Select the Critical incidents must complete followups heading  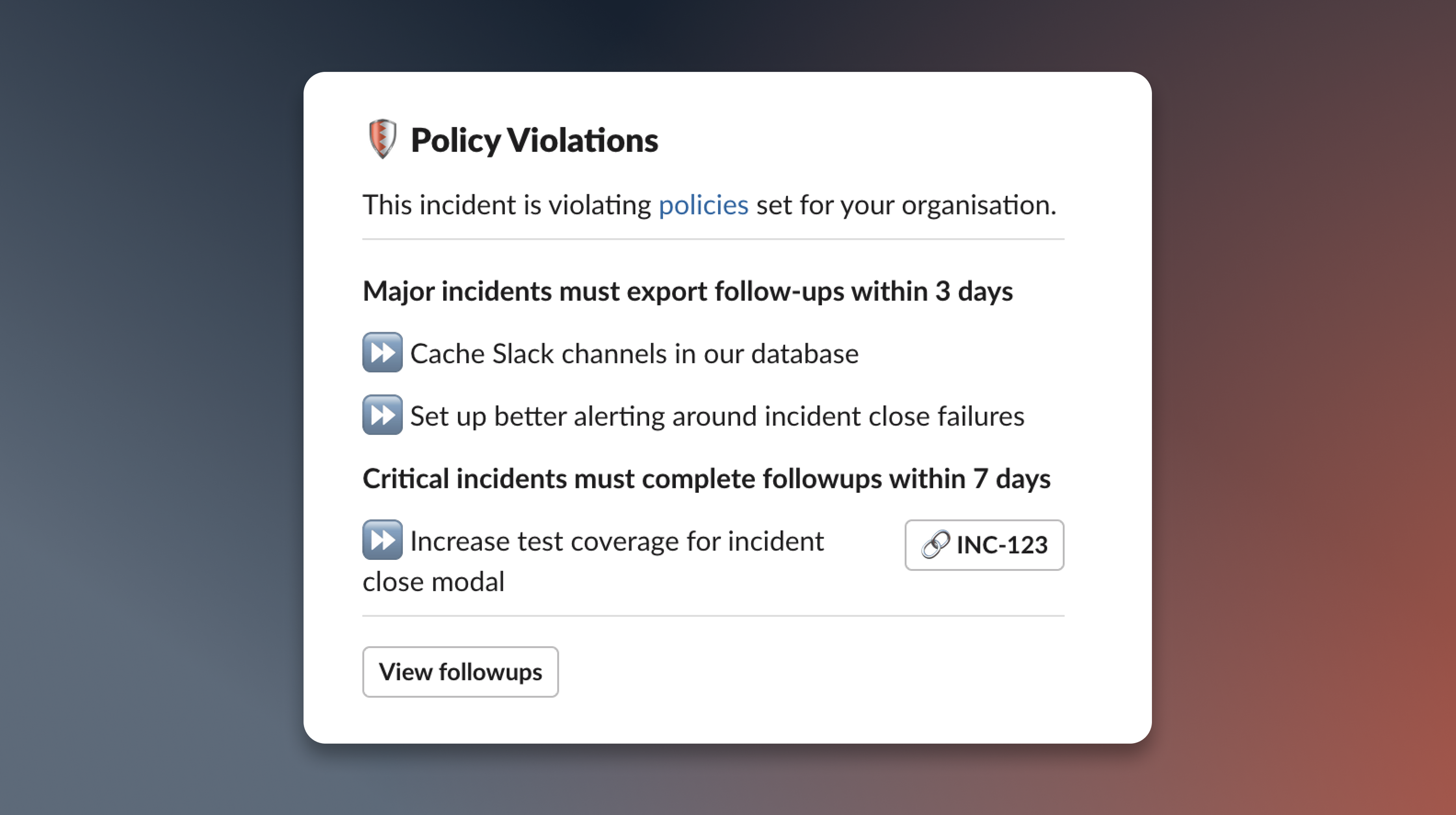click(x=706, y=479)
